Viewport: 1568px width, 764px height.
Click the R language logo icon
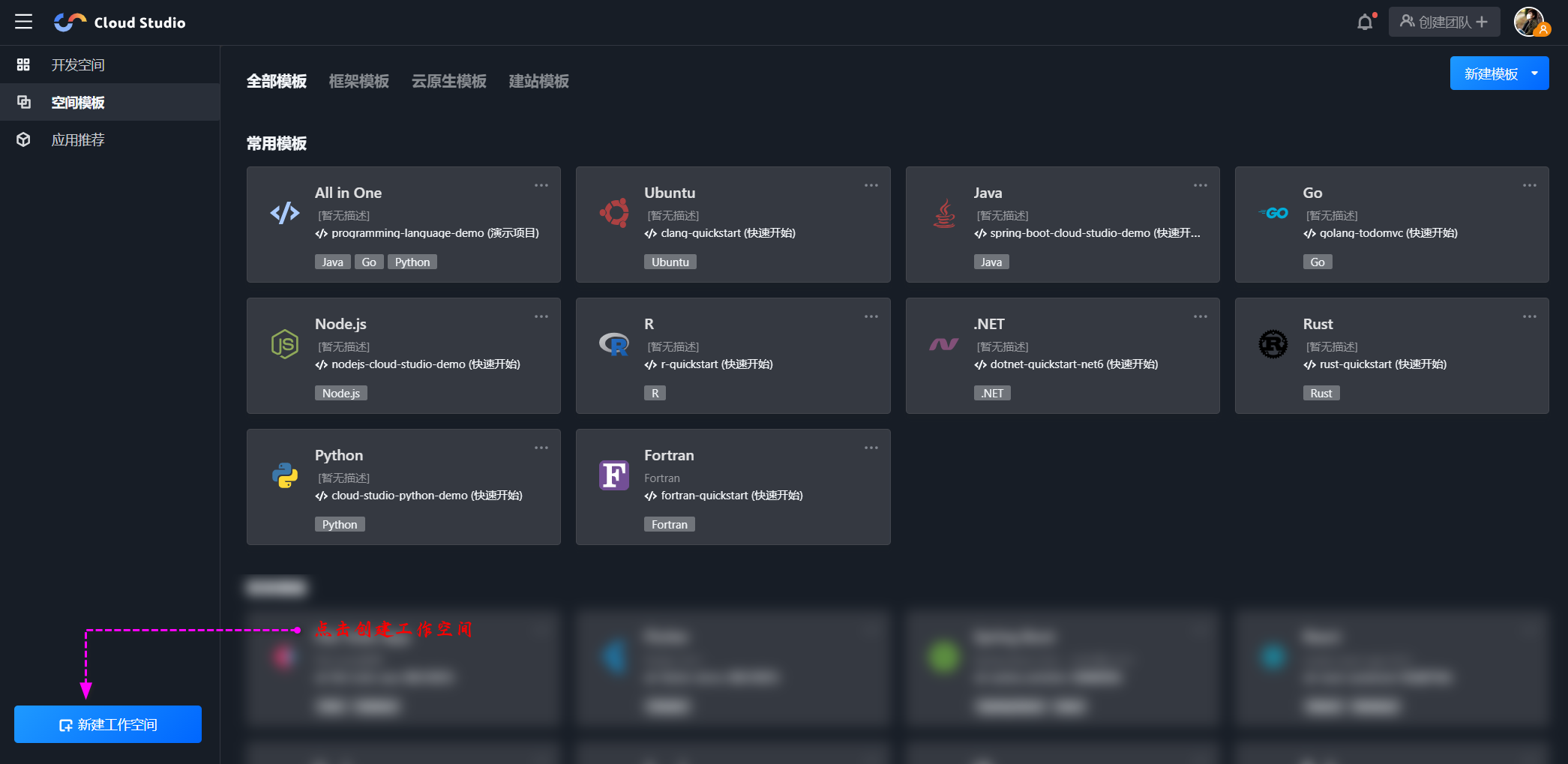(x=614, y=344)
